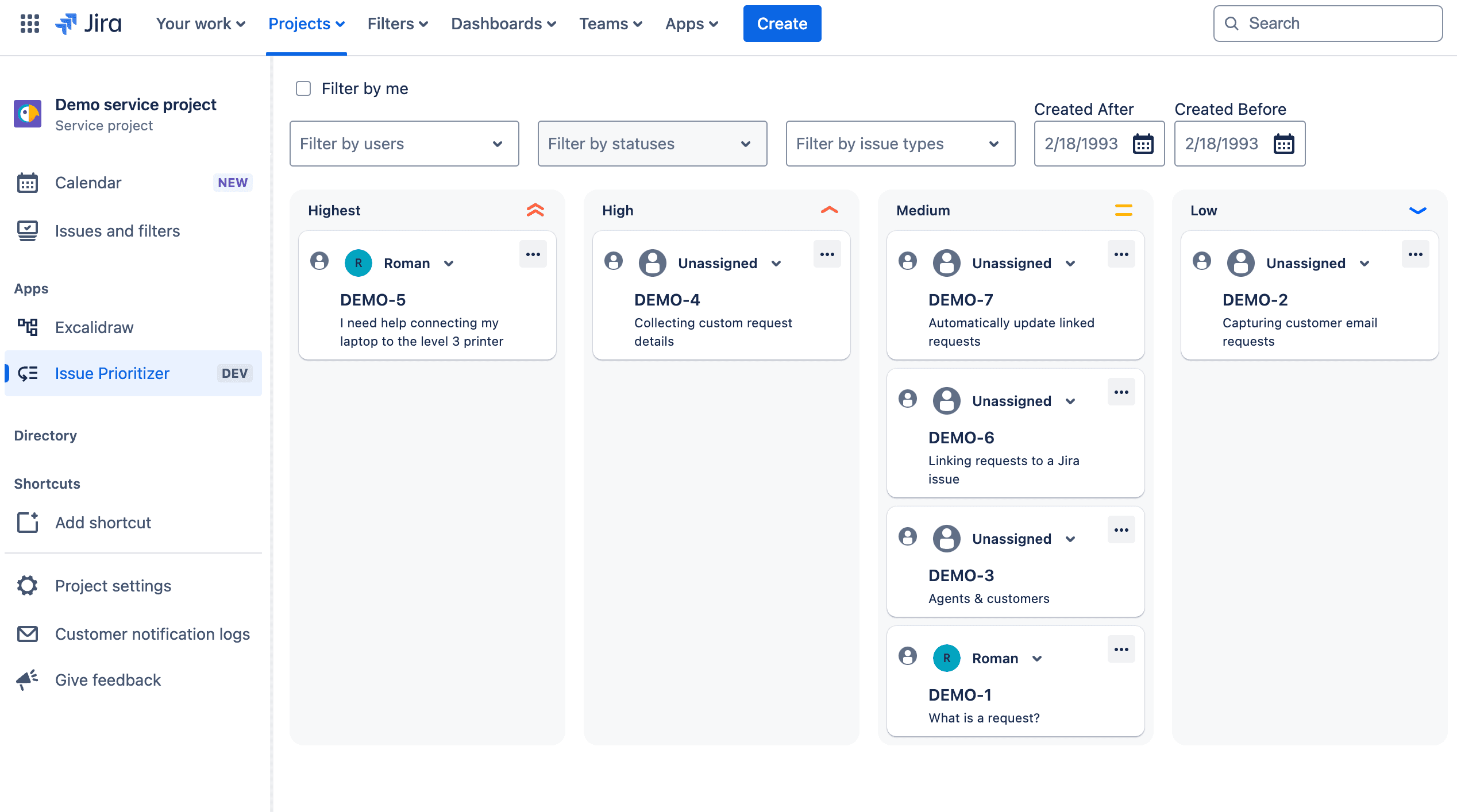Expand the Filter by issue types dropdown
The image size is (1457, 812).
pyautogui.click(x=901, y=144)
